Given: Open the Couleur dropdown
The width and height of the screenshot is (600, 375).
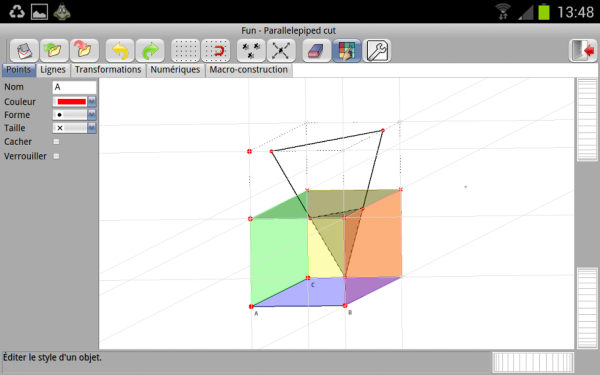Looking at the screenshot, I should pos(74,101).
